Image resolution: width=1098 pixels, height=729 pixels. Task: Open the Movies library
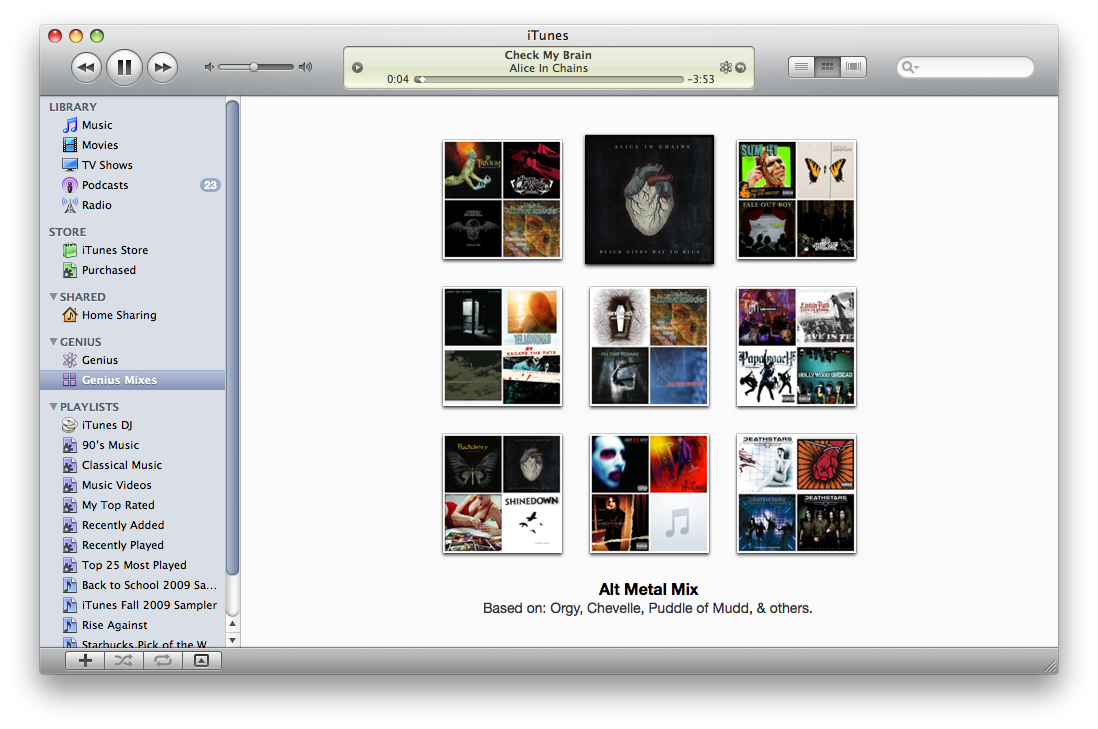[x=133, y=145]
